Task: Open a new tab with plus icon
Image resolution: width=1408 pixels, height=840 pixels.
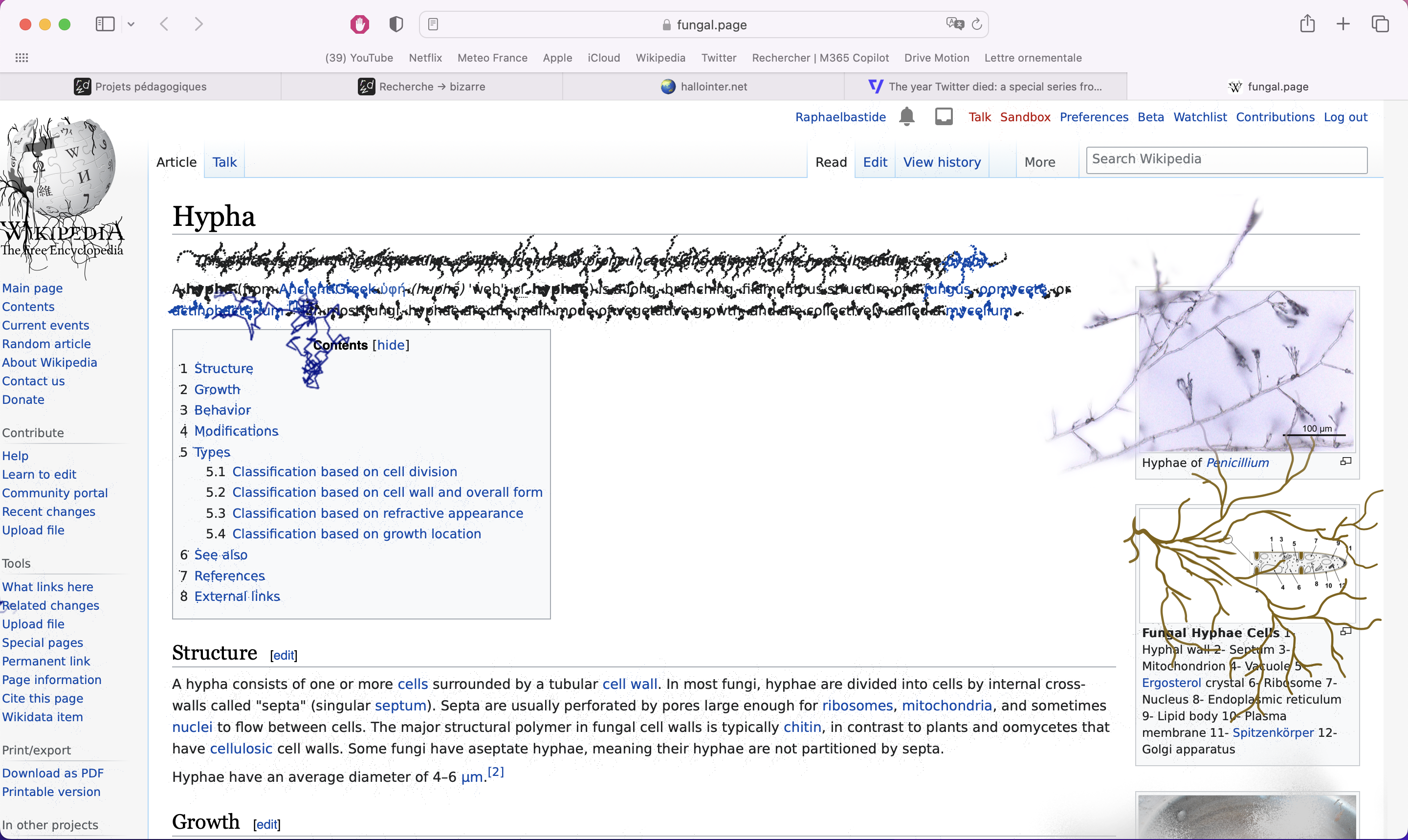Action: 1343,24
